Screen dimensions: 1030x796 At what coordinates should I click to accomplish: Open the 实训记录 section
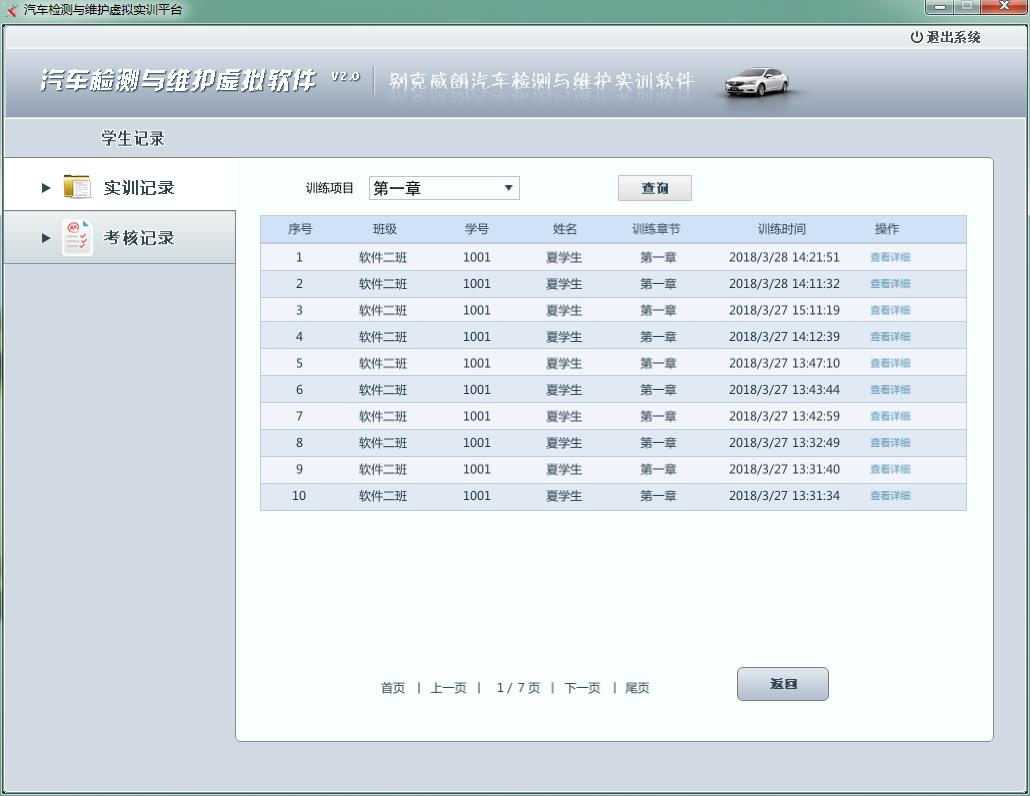pyautogui.click(x=138, y=188)
